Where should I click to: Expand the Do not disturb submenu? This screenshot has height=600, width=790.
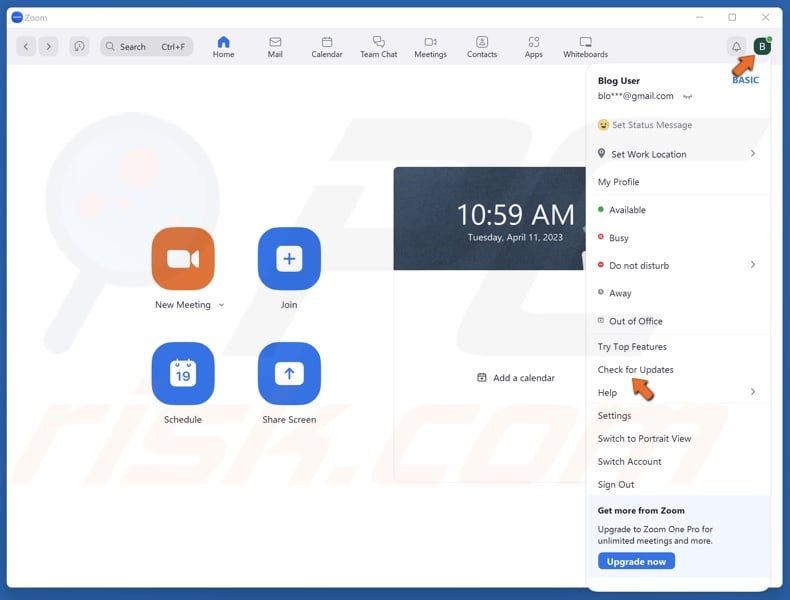[752, 265]
